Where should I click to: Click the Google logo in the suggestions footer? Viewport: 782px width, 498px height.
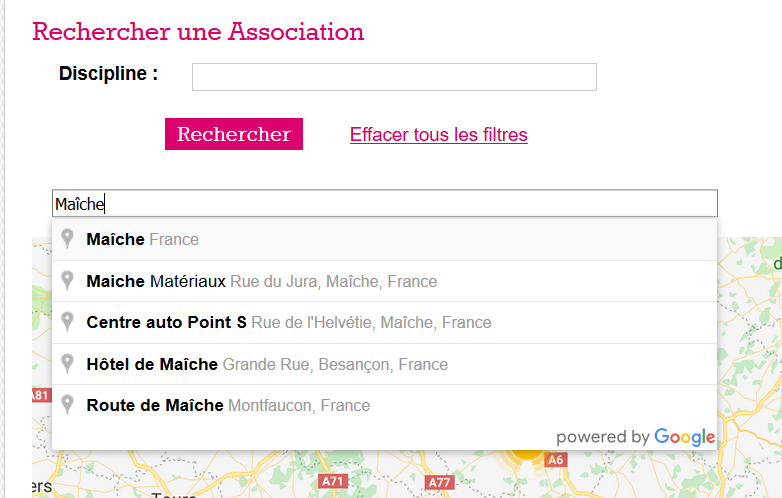tap(685, 437)
